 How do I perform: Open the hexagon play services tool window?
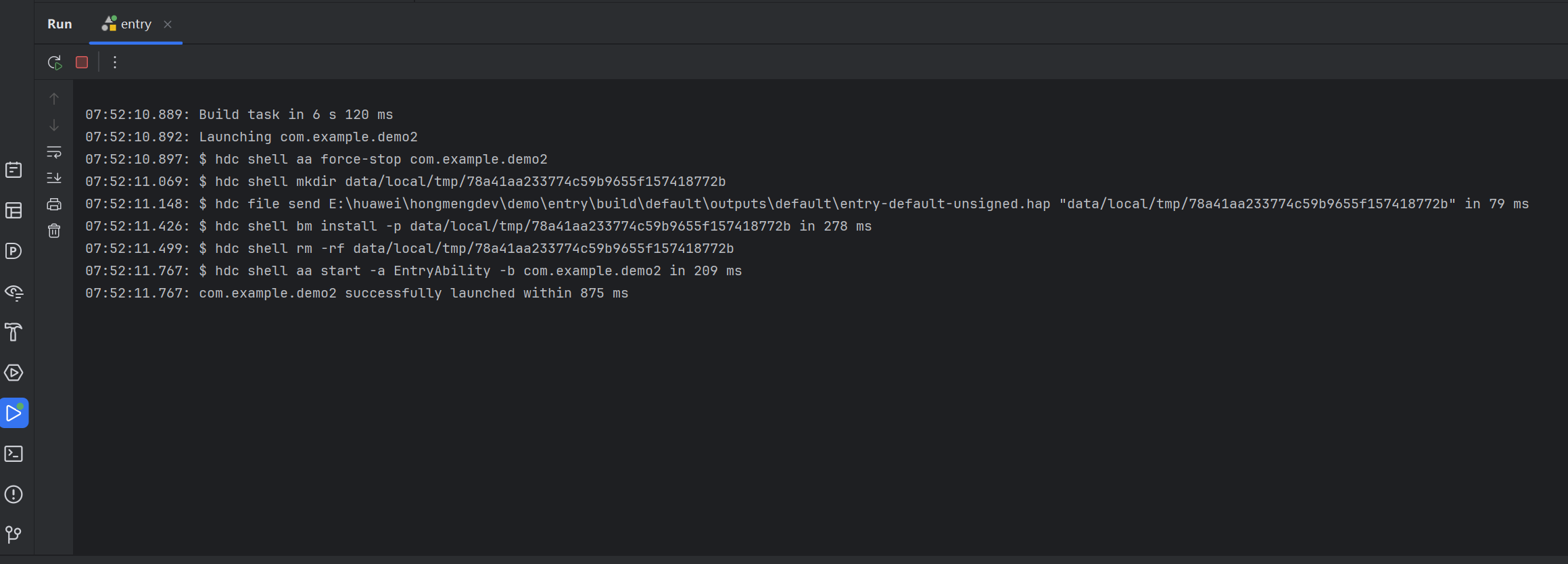tap(14, 373)
